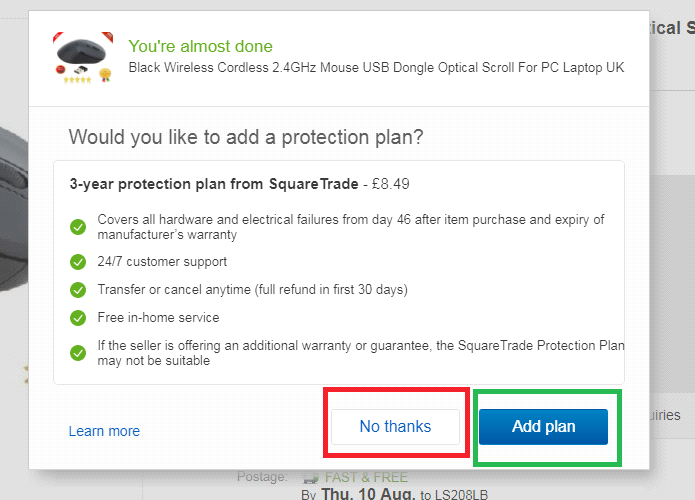Image resolution: width=695 pixels, height=500 pixels.
Task: Click the checkmark next to 24/7 customer support
Action: click(x=78, y=262)
